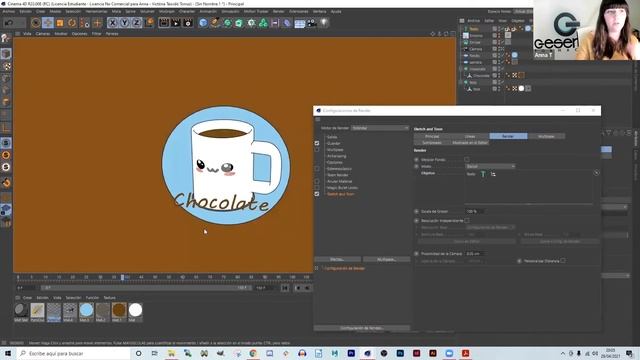Open viewport Vista menu
Viewport: 640px width, 360px height.
27,34
